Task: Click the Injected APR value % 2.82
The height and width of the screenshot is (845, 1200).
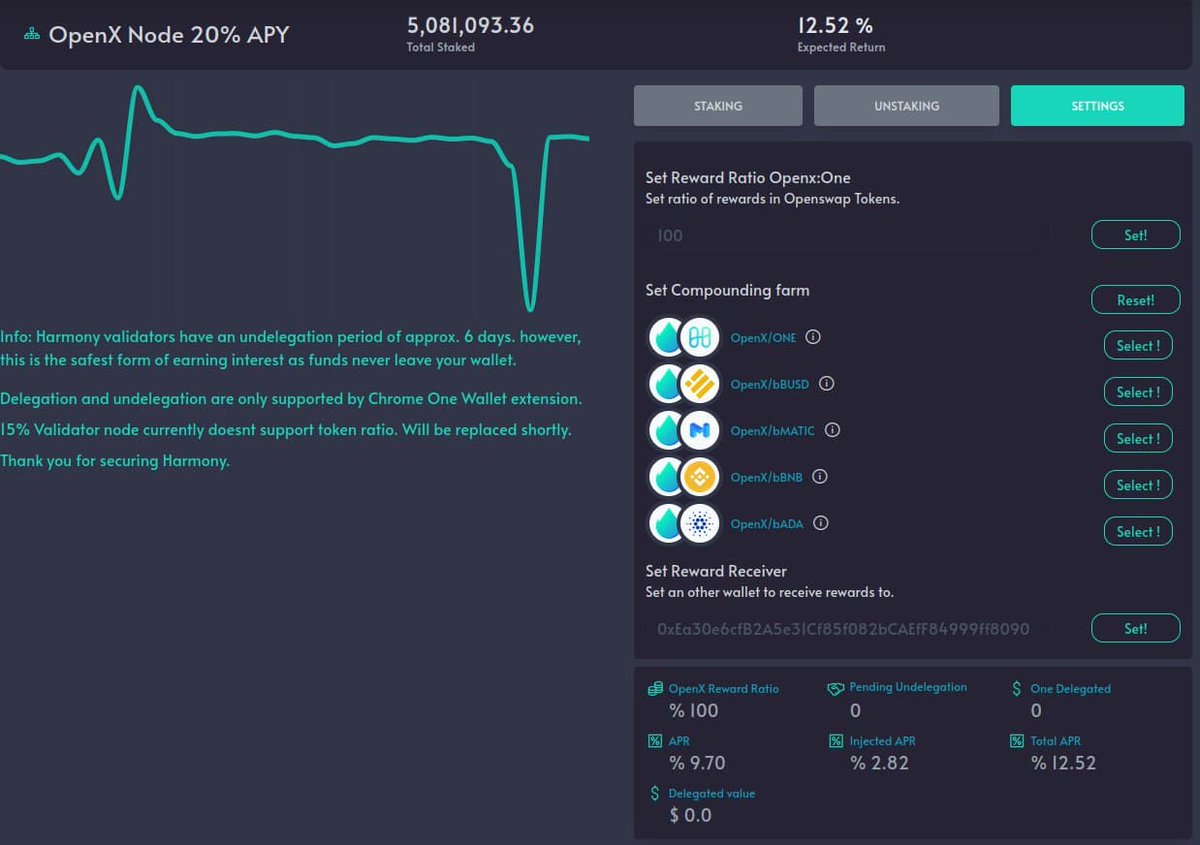Action: pyautogui.click(x=879, y=763)
